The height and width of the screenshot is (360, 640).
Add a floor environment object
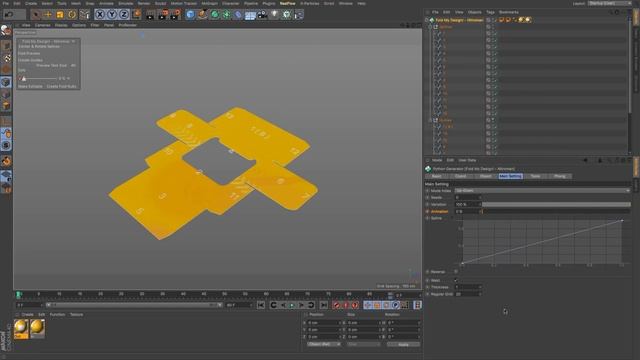(x=250, y=15)
